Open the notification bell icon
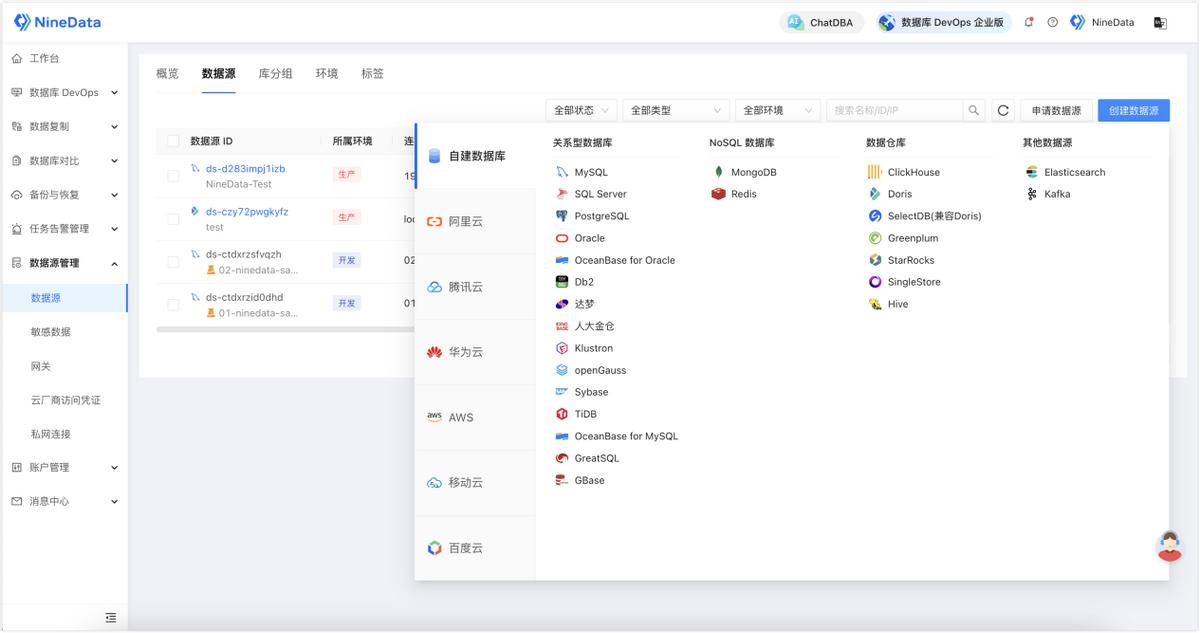Screen dimensions: 1200x633 tap(1029, 22)
